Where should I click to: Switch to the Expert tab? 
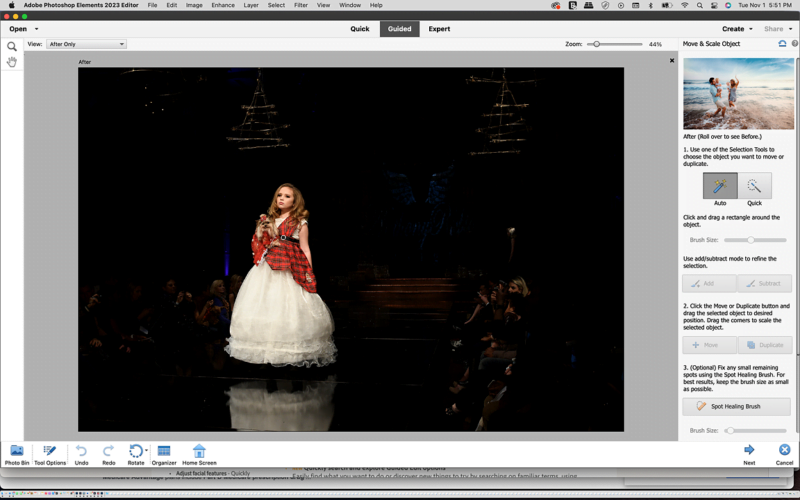tap(439, 29)
